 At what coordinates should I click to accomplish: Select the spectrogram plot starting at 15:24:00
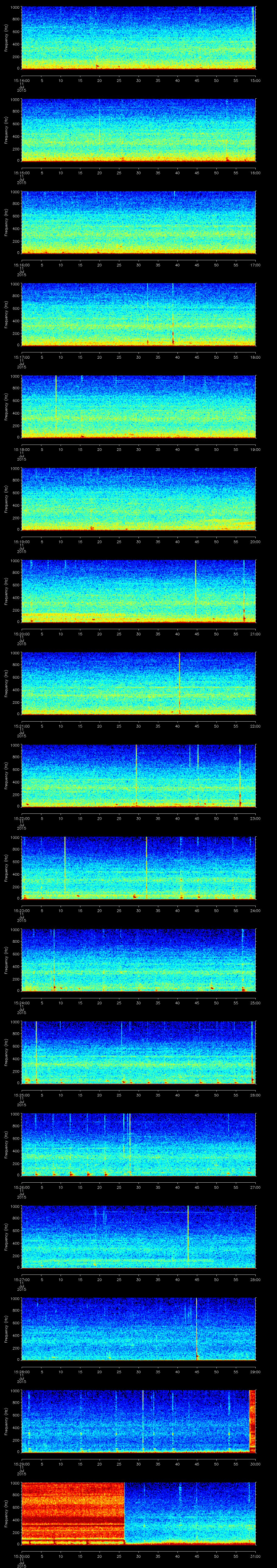(138, 960)
